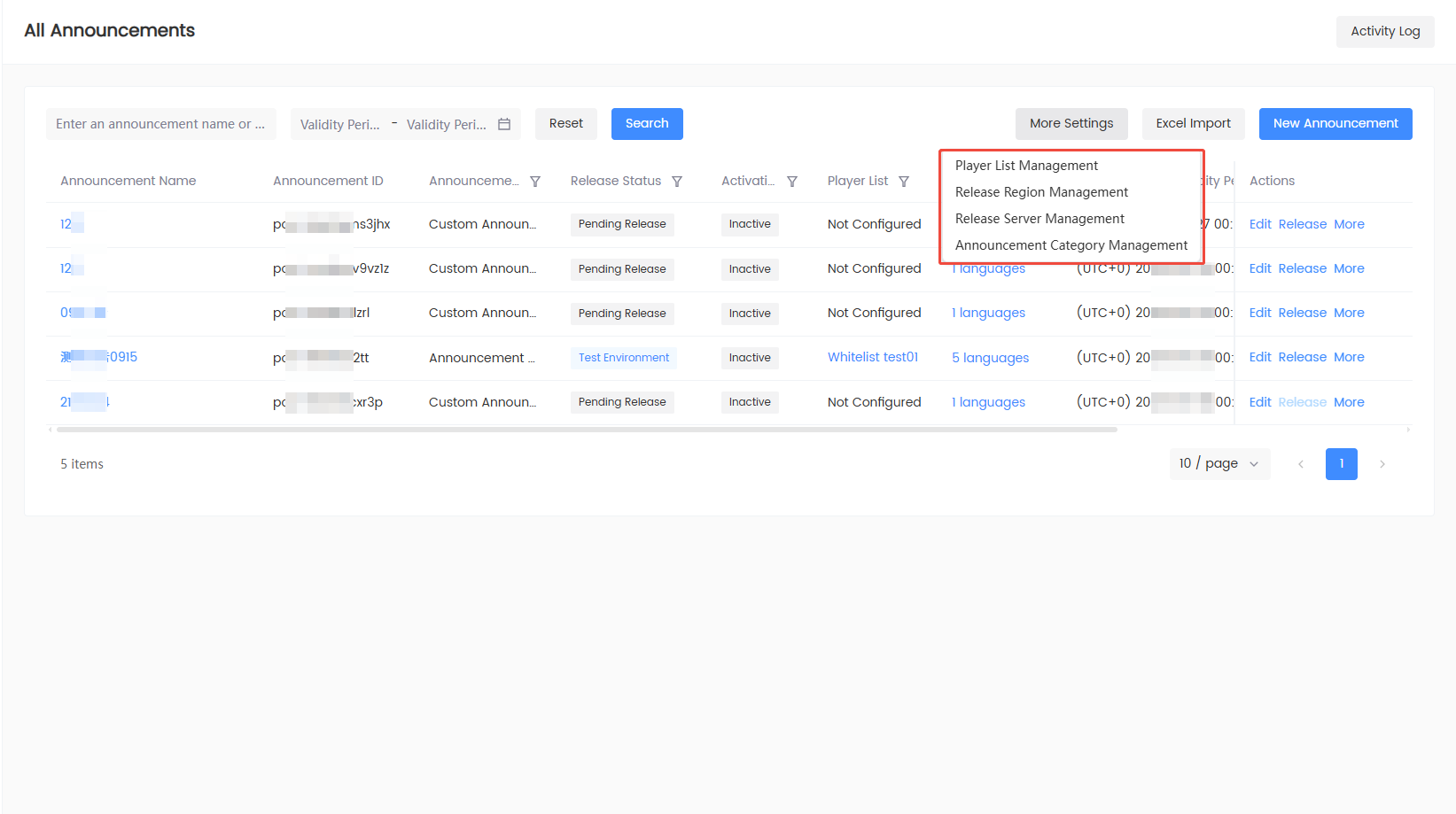Click the Reset button
The width and height of the screenshot is (1456, 814).
coord(566,124)
